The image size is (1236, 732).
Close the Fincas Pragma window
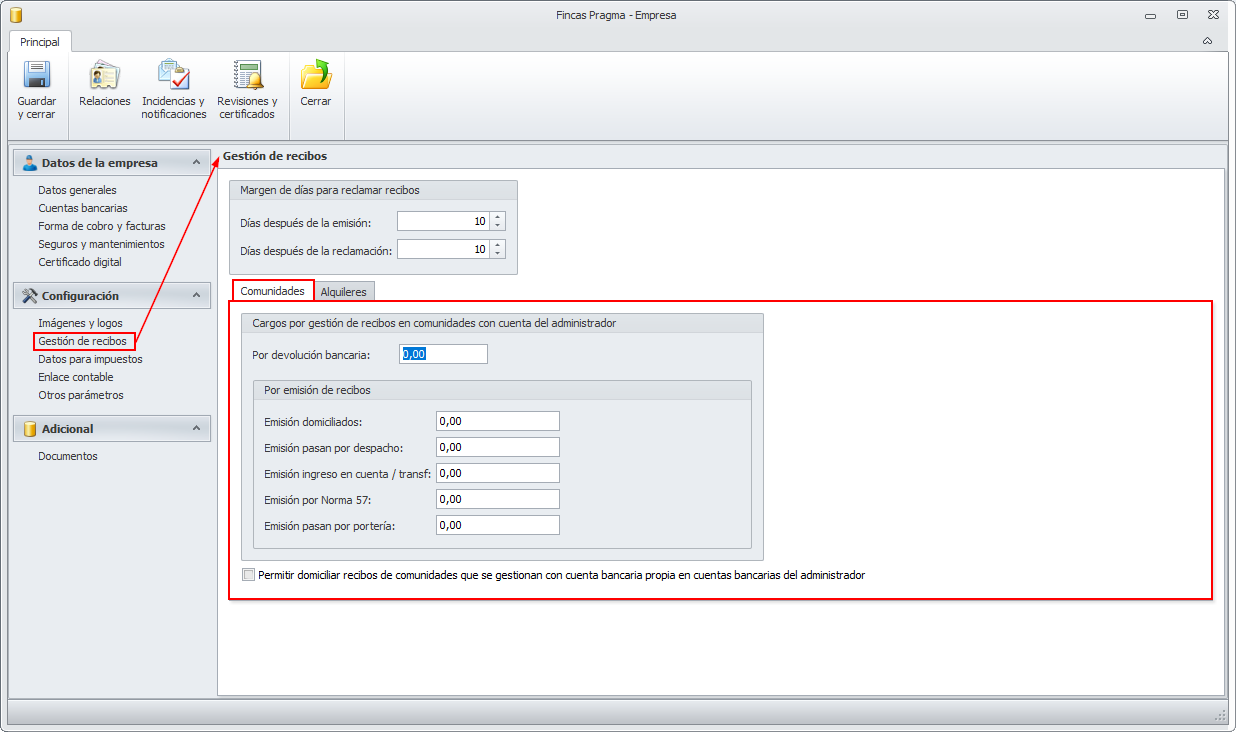click(1213, 15)
